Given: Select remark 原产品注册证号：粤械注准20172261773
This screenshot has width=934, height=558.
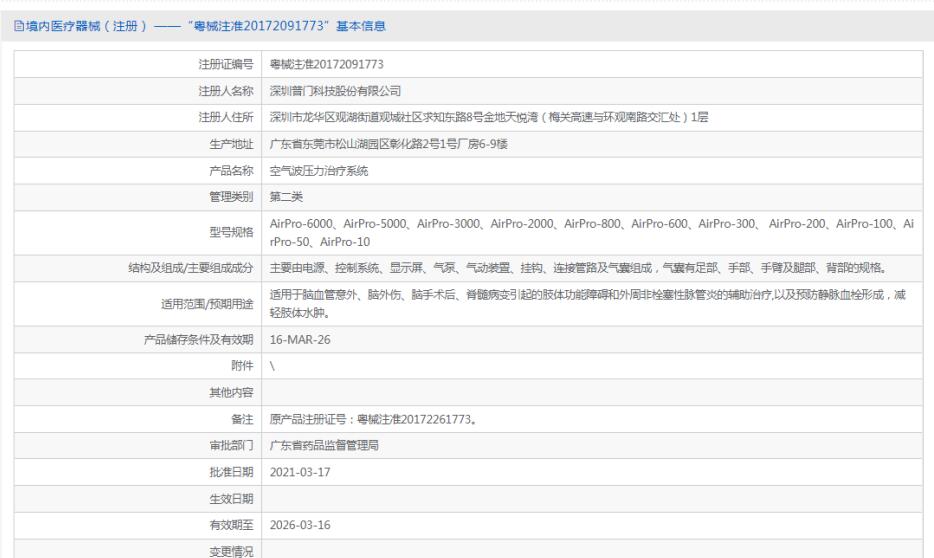Looking at the screenshot, I should tap(373, 419).
